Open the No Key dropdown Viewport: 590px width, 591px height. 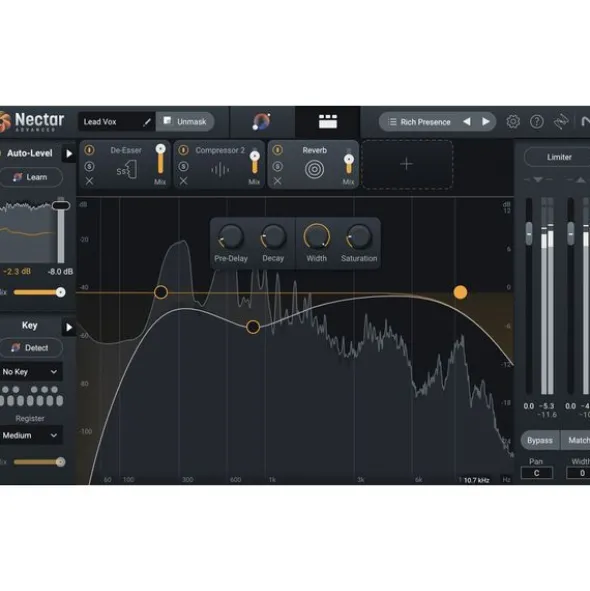pyautogui.click(x=31, y=372)
